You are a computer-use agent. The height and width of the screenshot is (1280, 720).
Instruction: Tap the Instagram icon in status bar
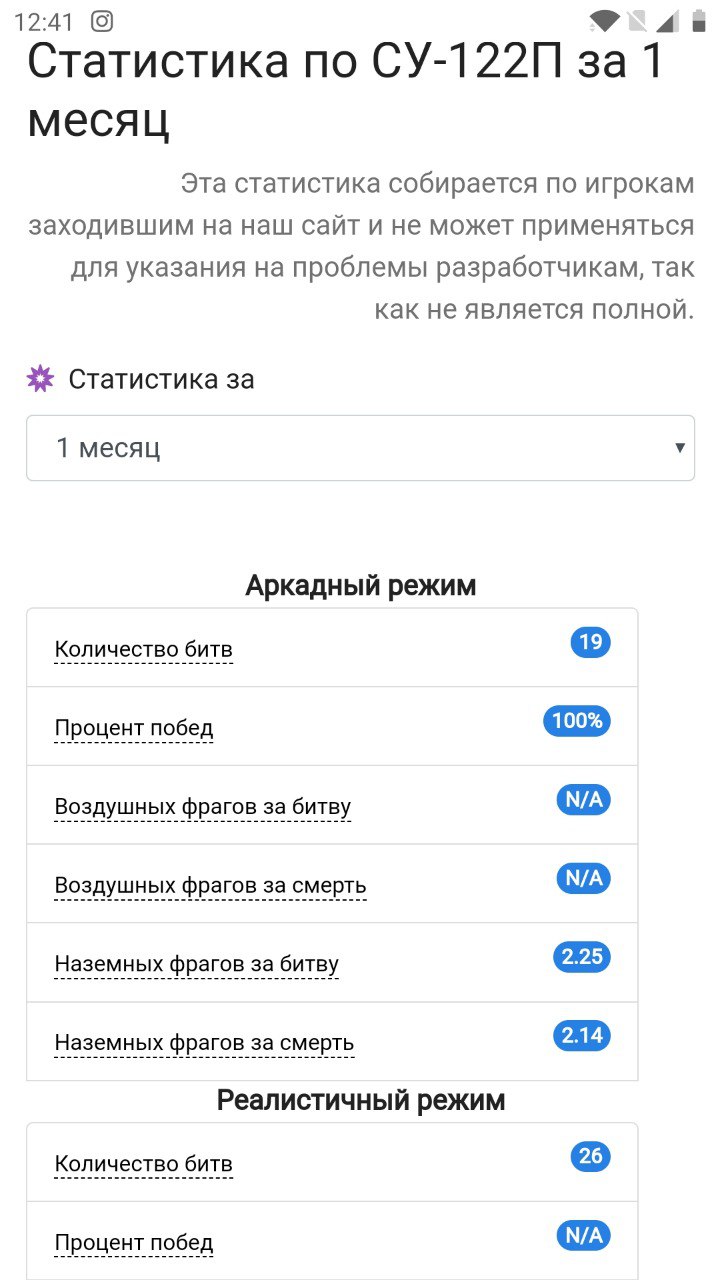(102, 21)
